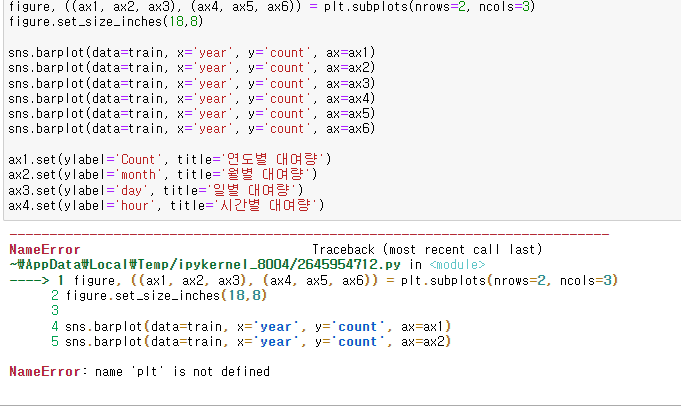Click the barplot line ending with ax=ax4)

pyautogui.click(x=192, y=99)
